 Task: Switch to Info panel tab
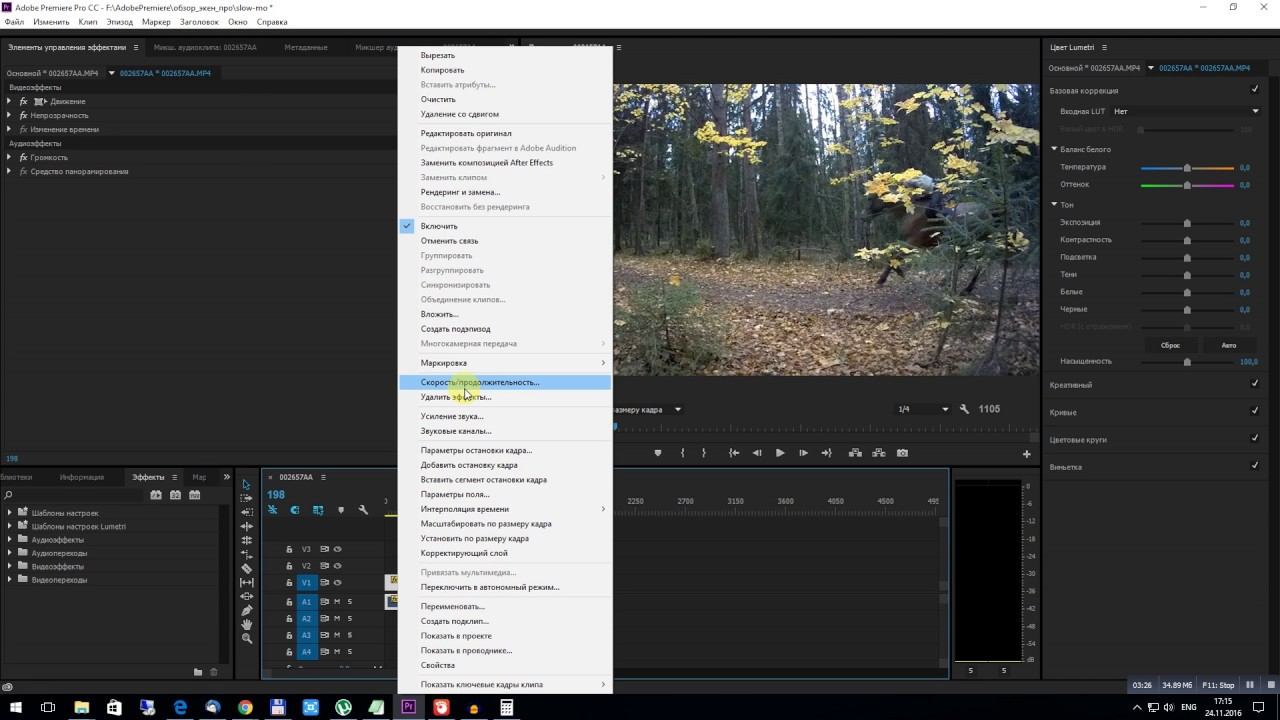click(82, 477)
